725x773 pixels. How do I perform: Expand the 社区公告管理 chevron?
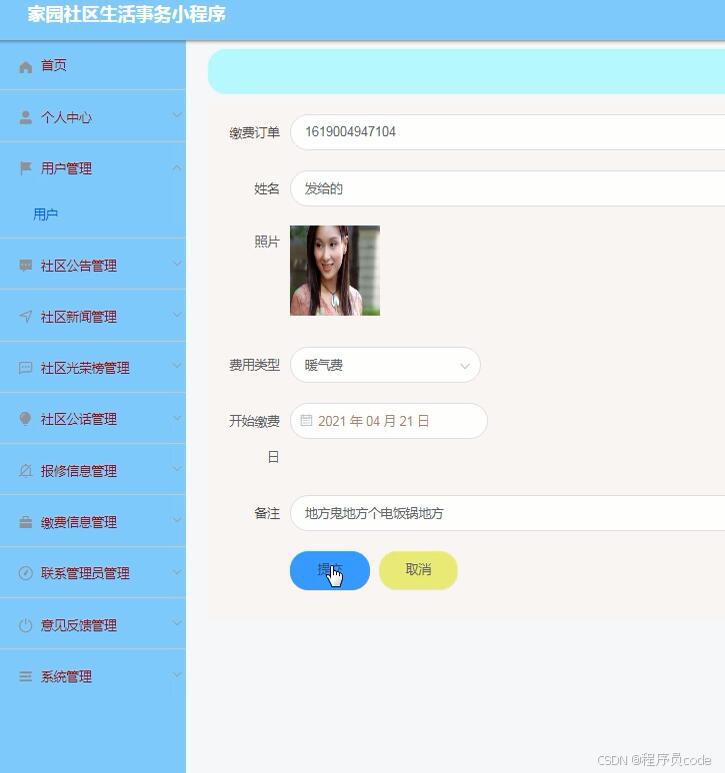(x=177, y=264)
